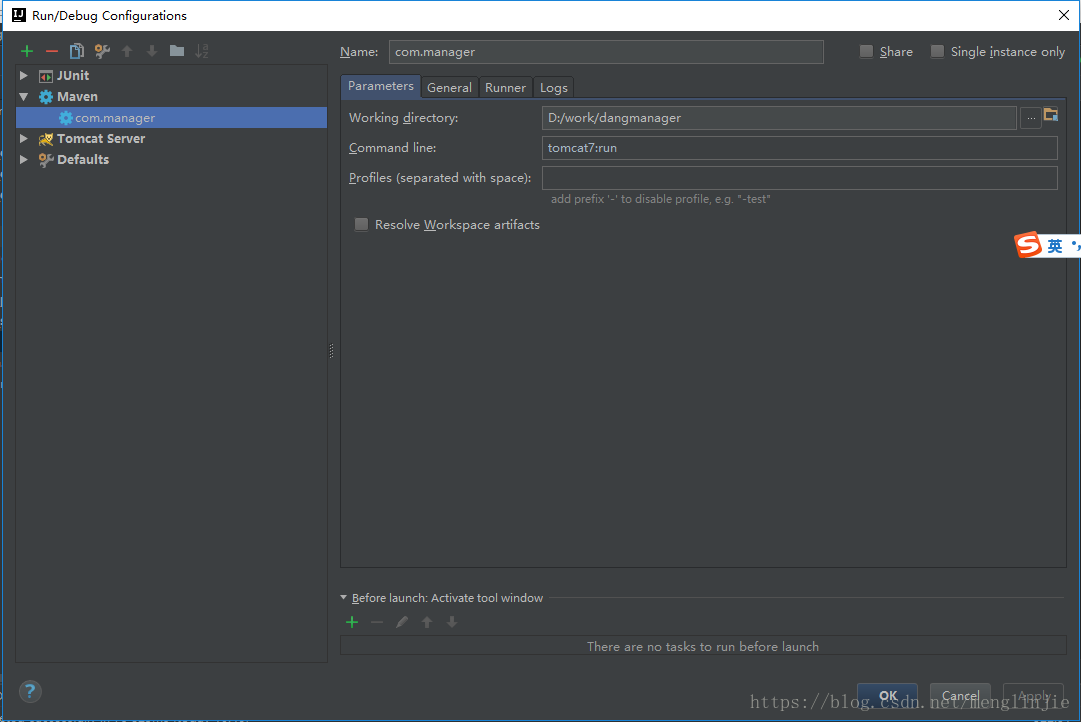Click the Cancel button
This screenshot has height=722, width=1081.
pos(960,696)
